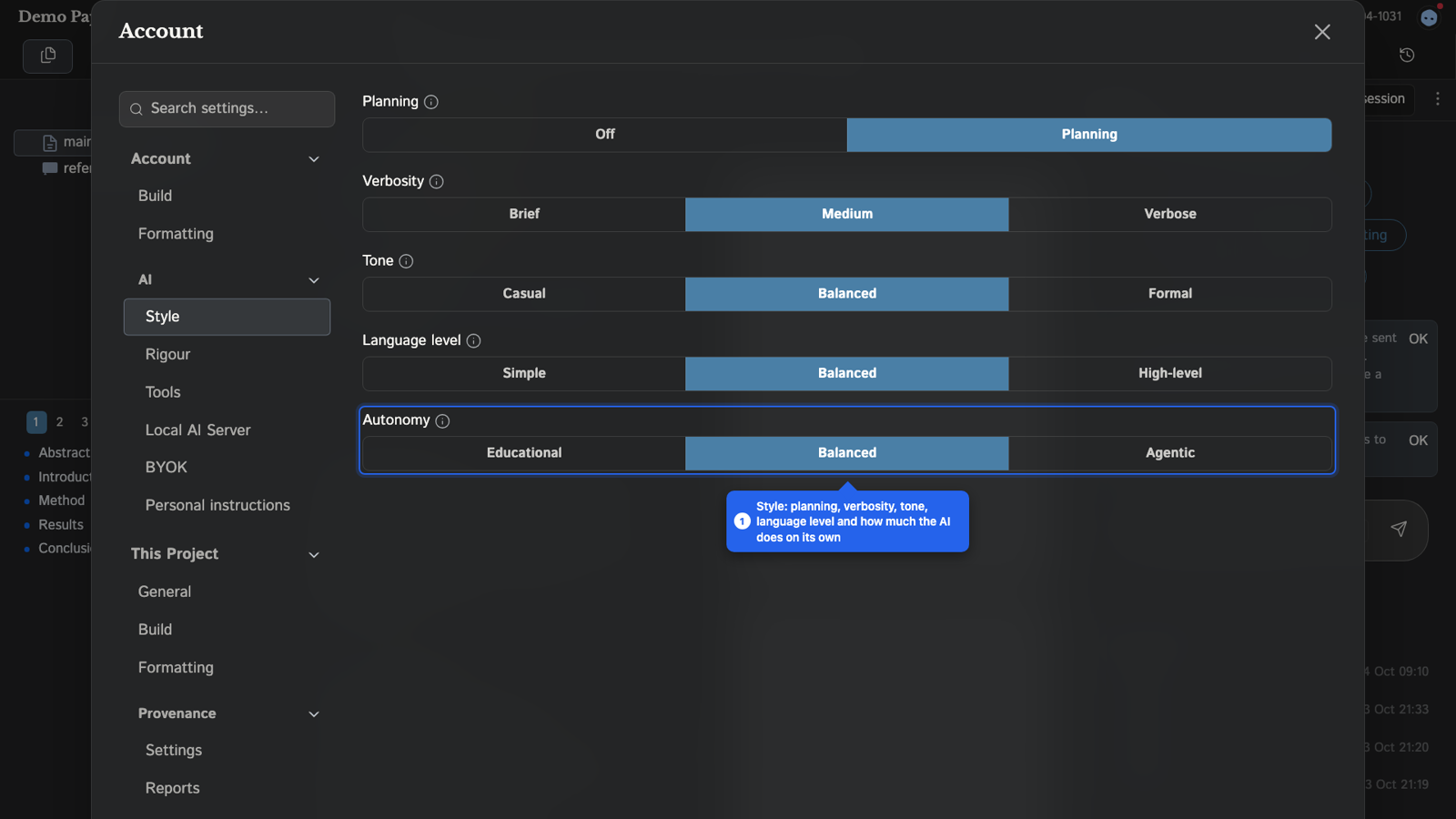This screenshot has height=819, width=1456.
Task: Click the OK button next to 'sent' in background
Action: pyautogui.click(x=1418, y=339)
